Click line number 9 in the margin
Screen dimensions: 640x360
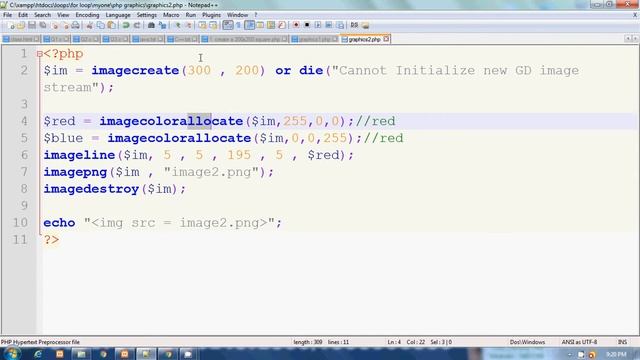24,205
